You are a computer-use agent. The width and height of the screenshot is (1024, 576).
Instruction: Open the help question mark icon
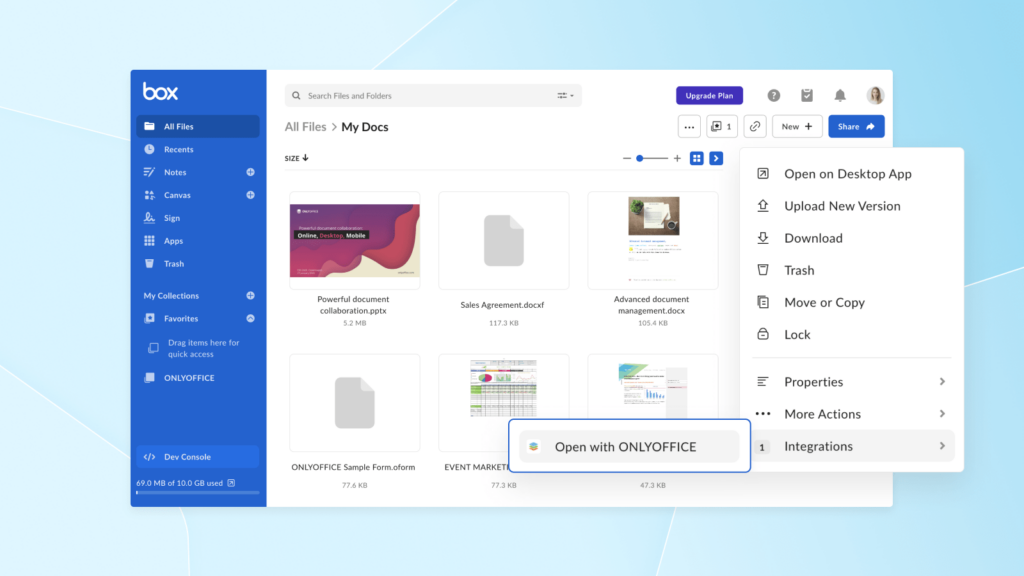[773, 95]
